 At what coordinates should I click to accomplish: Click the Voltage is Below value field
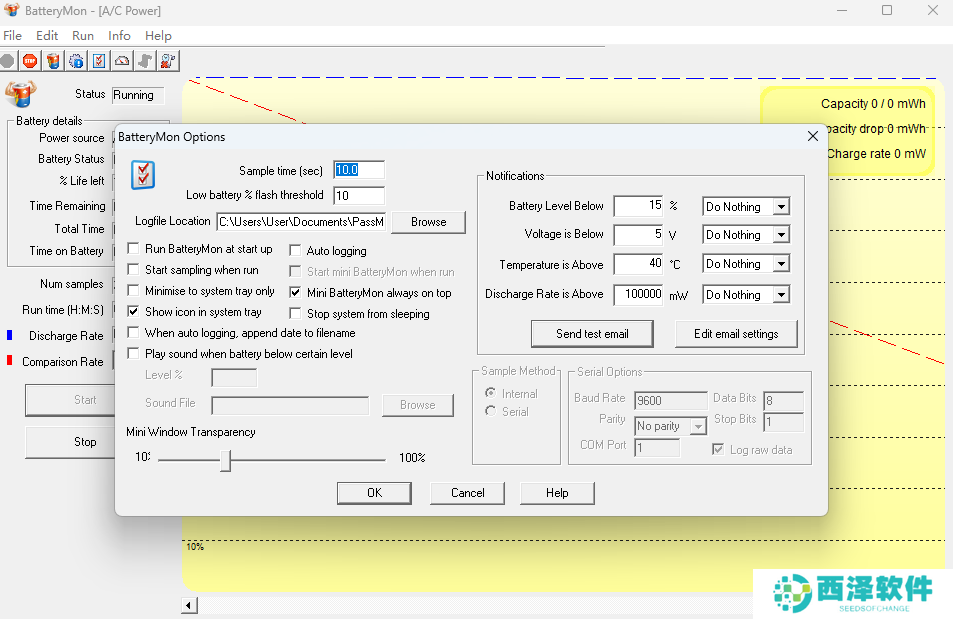638,234
